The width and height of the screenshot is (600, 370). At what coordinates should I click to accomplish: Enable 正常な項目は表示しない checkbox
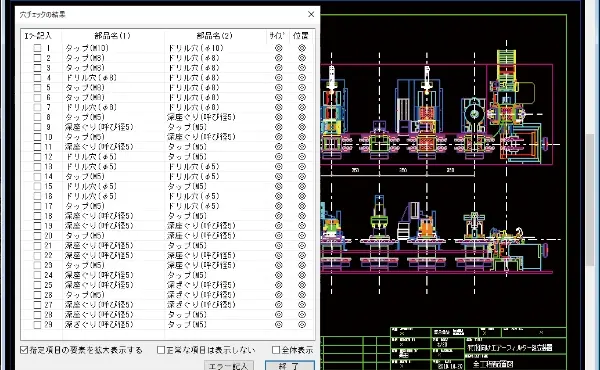tap(161, 350)
